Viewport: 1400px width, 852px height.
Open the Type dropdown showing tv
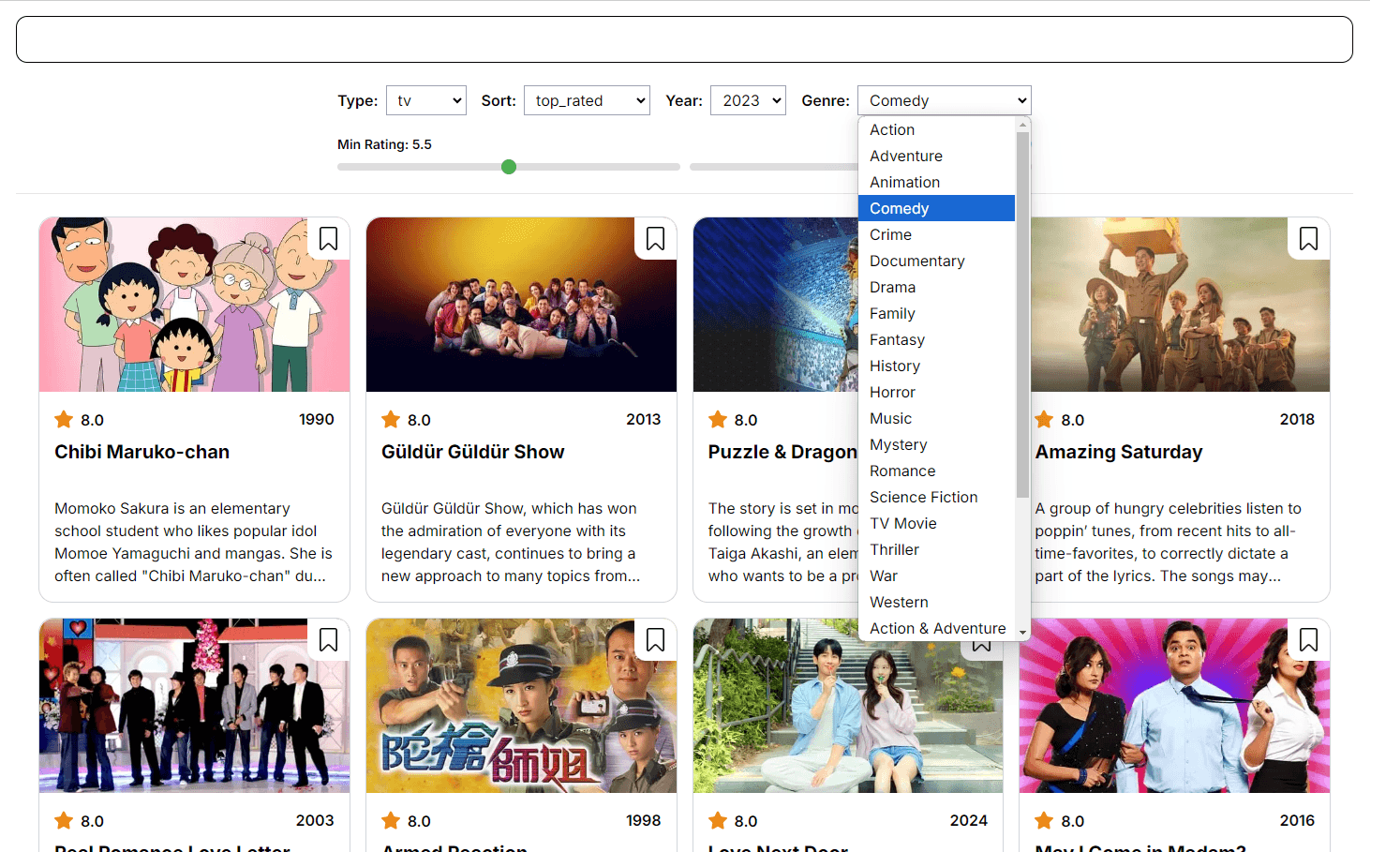[426, 100]
